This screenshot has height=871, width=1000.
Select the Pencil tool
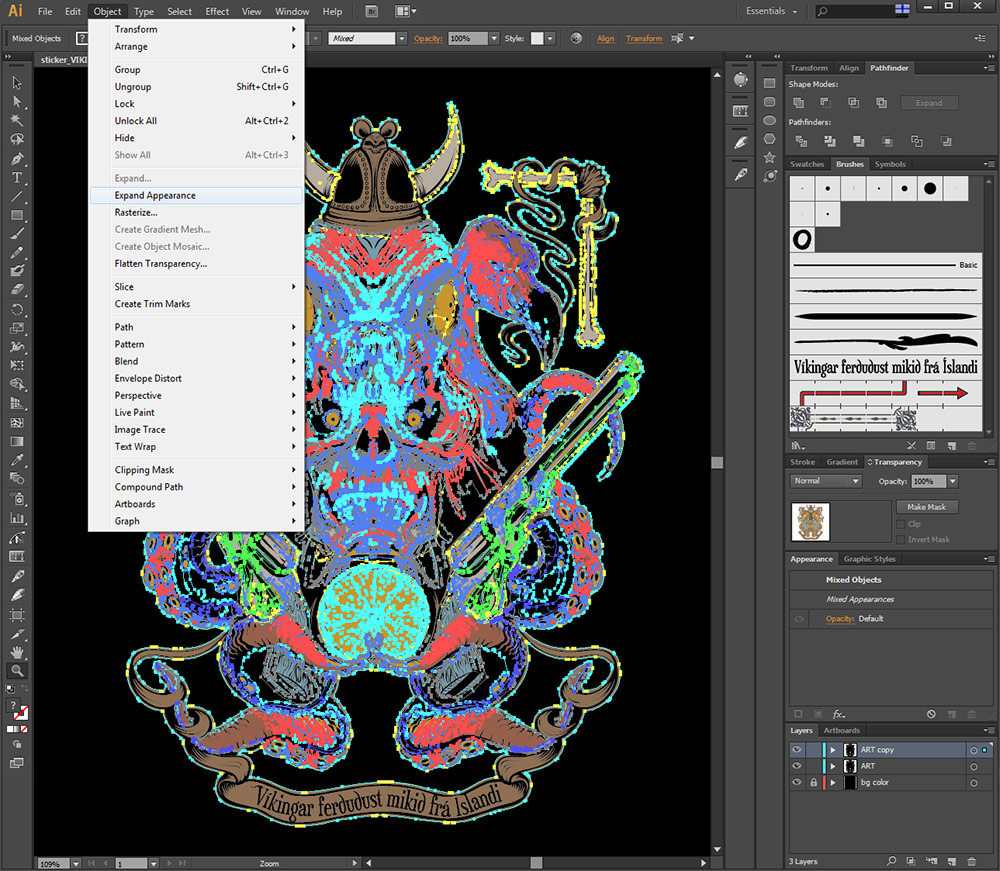(x=17, y=253)
